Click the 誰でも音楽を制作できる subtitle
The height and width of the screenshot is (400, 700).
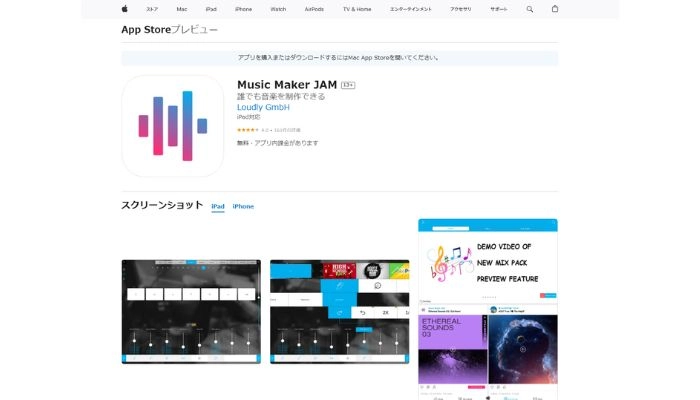tap(281, 96)
